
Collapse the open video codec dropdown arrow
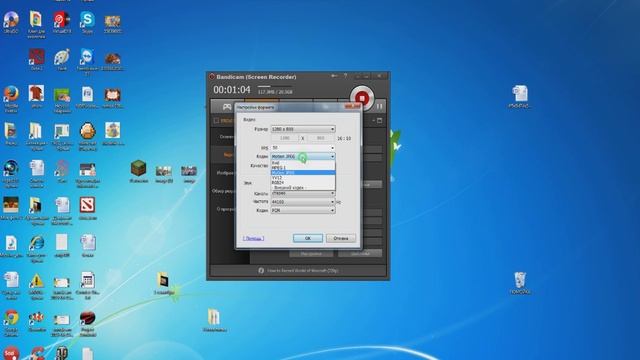pos(332,156)
